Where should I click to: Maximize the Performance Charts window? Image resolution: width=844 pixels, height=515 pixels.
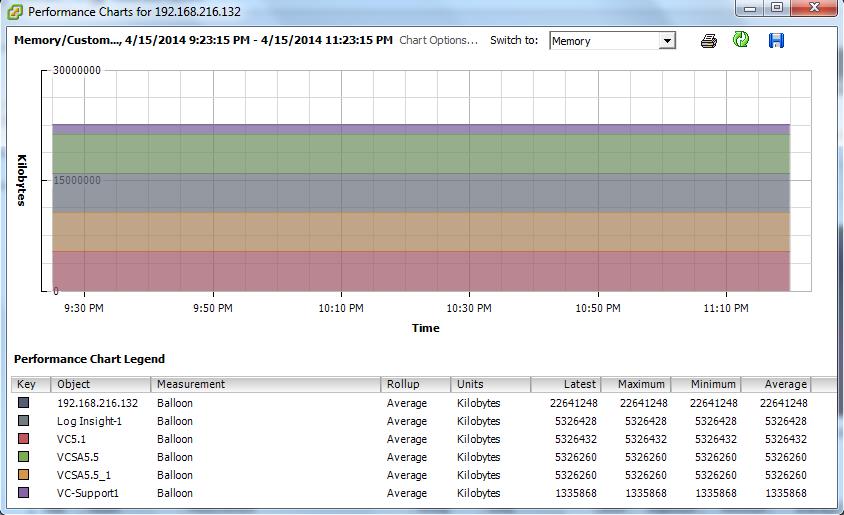(777, 8)
